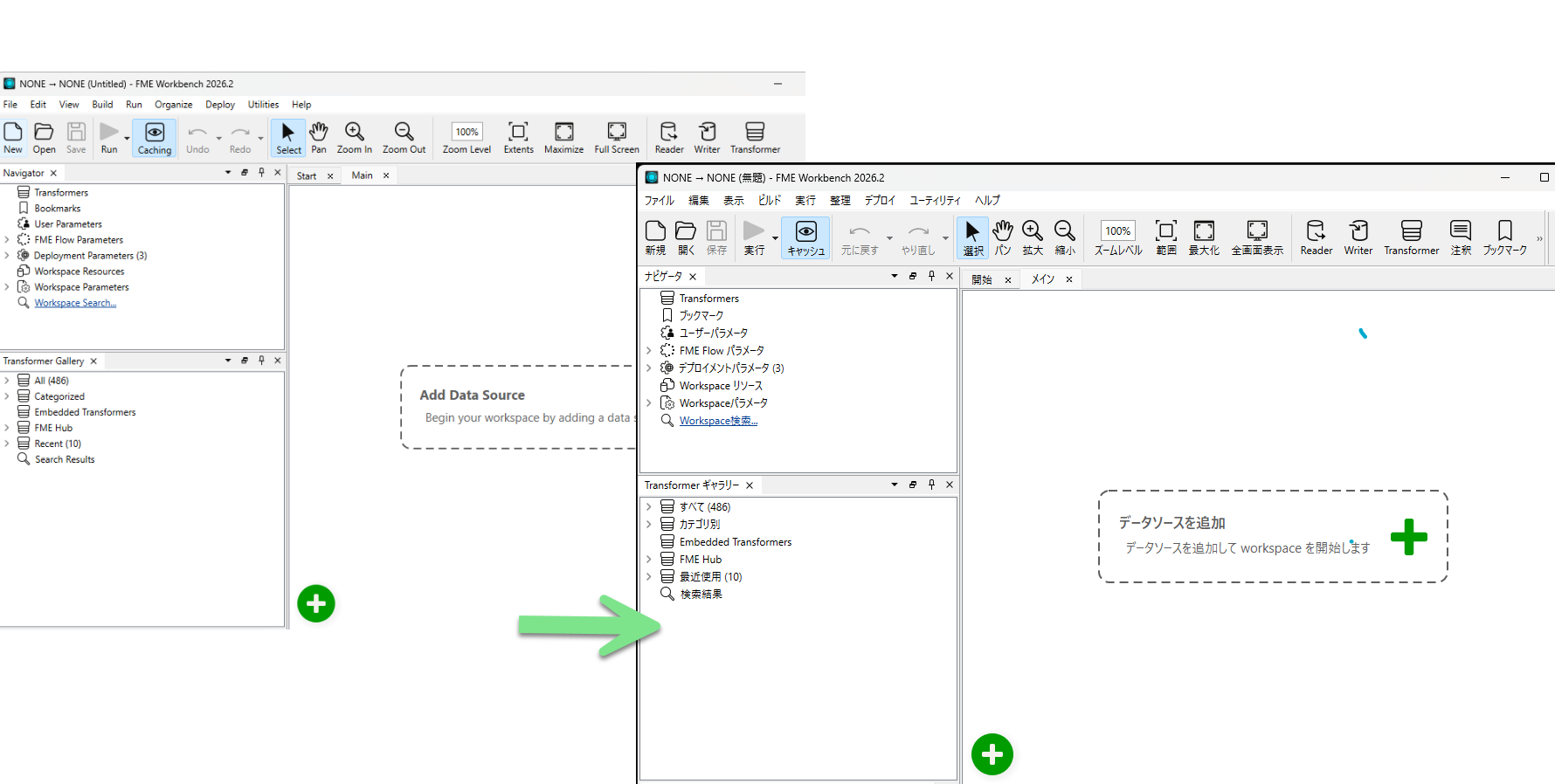Viewport: 1555px width, 784px height.
Task: Float the English Transformer Gallery panel
Action: [245, 360]
